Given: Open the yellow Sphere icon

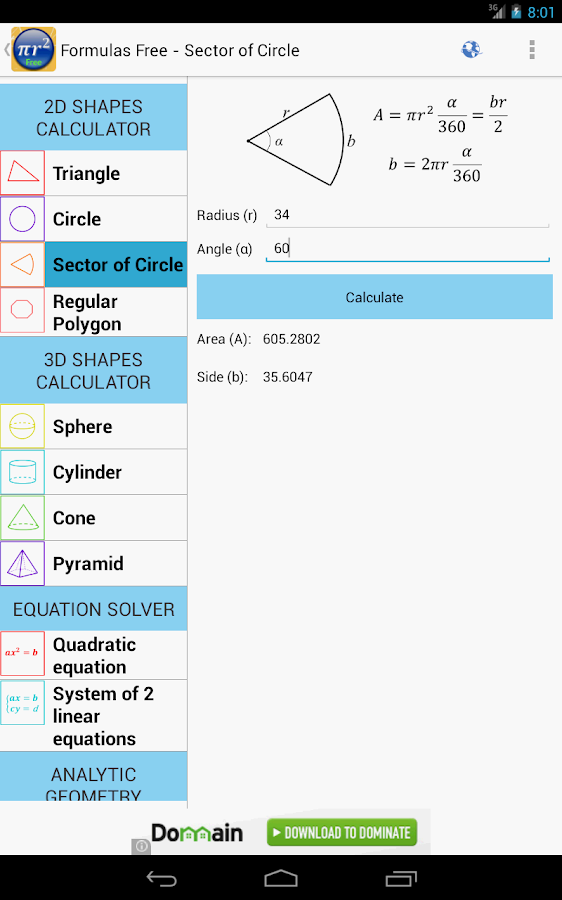Looking at the screenshot, I should tap(22, 426).
